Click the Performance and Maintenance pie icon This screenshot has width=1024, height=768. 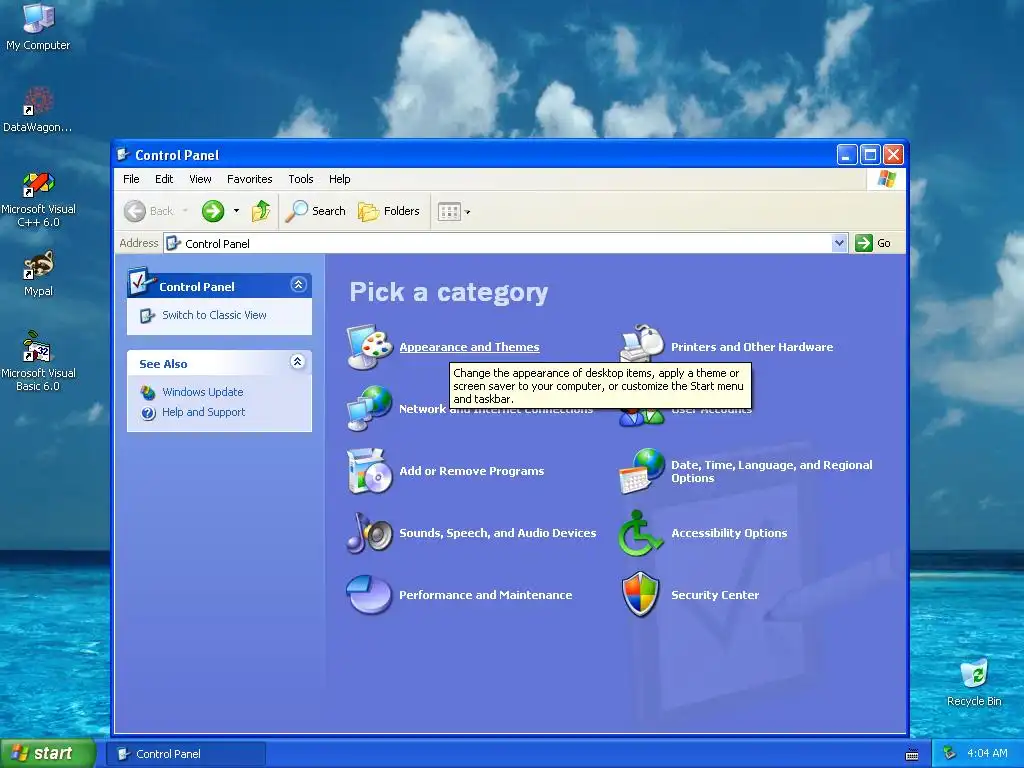tap(369, 595)
